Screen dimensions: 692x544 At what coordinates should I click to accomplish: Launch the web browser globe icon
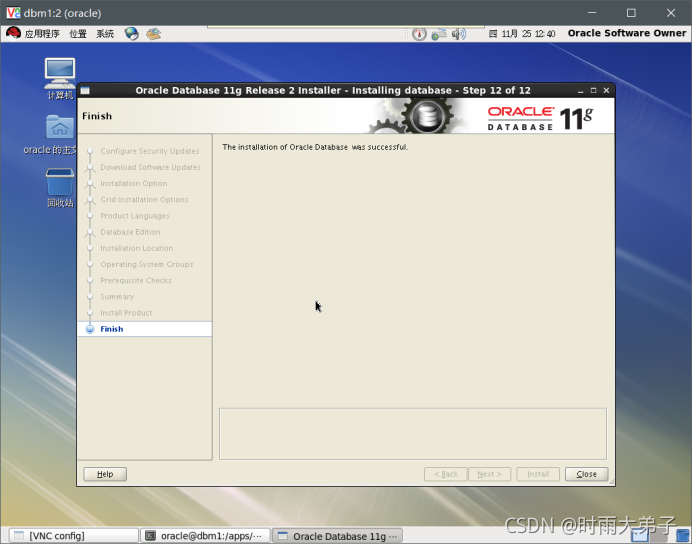[132, 34]
